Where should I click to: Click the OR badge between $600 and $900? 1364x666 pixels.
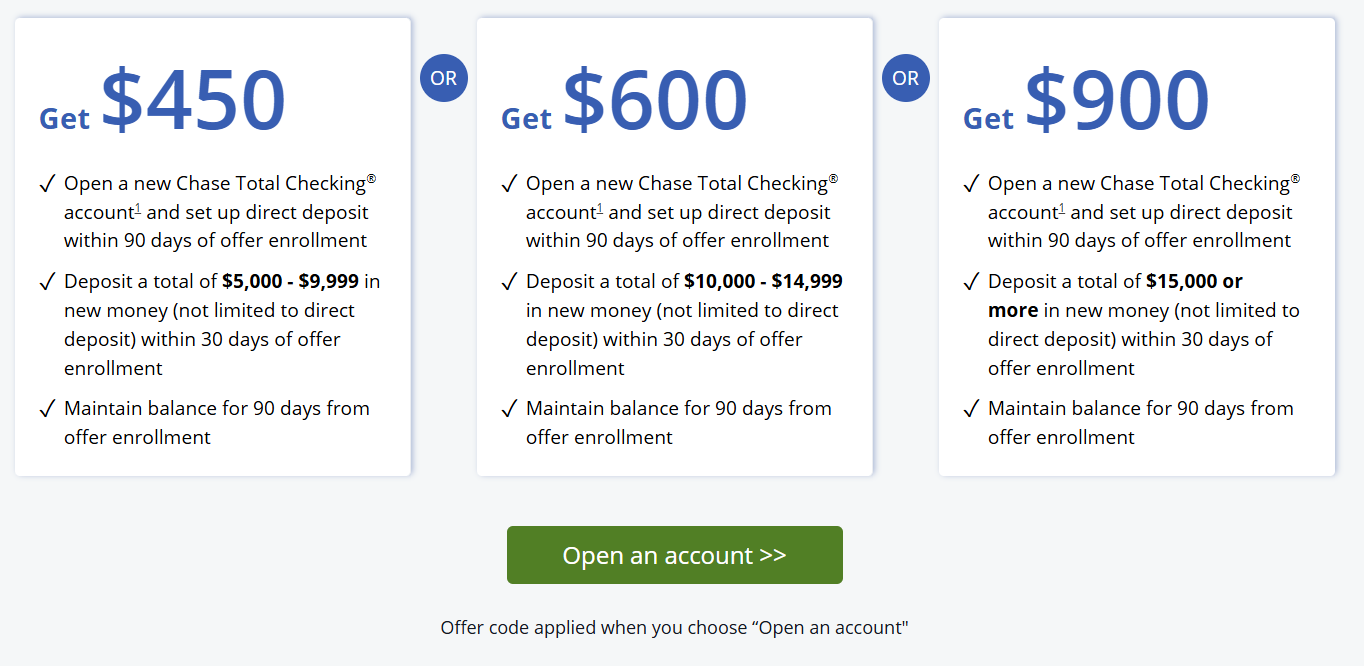[906, 78]
